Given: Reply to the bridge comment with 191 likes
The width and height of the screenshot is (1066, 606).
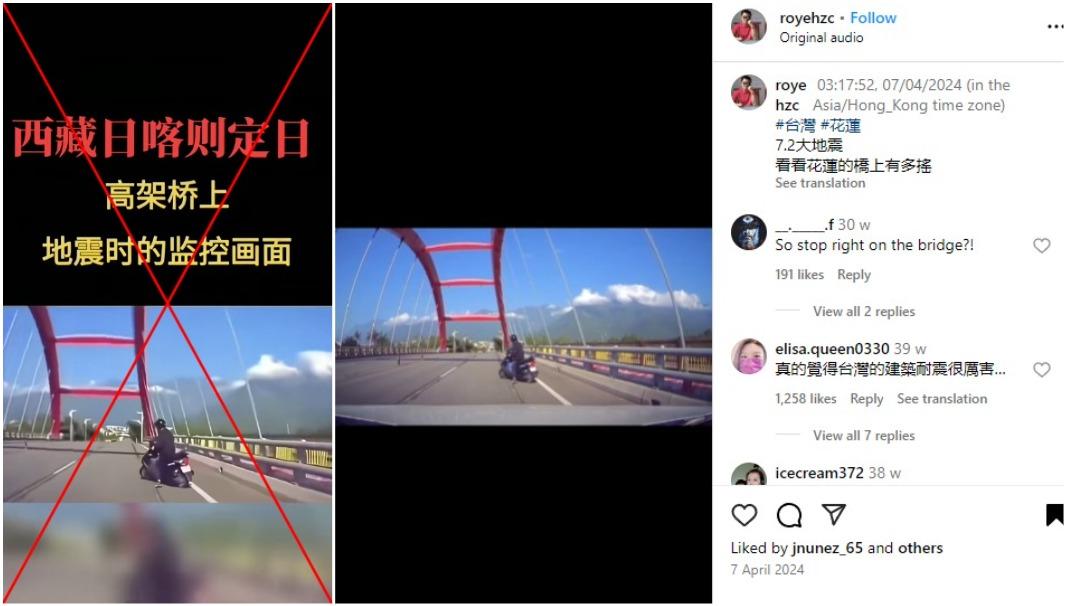Looking at the screenshot, I should [x=854, y=275].
